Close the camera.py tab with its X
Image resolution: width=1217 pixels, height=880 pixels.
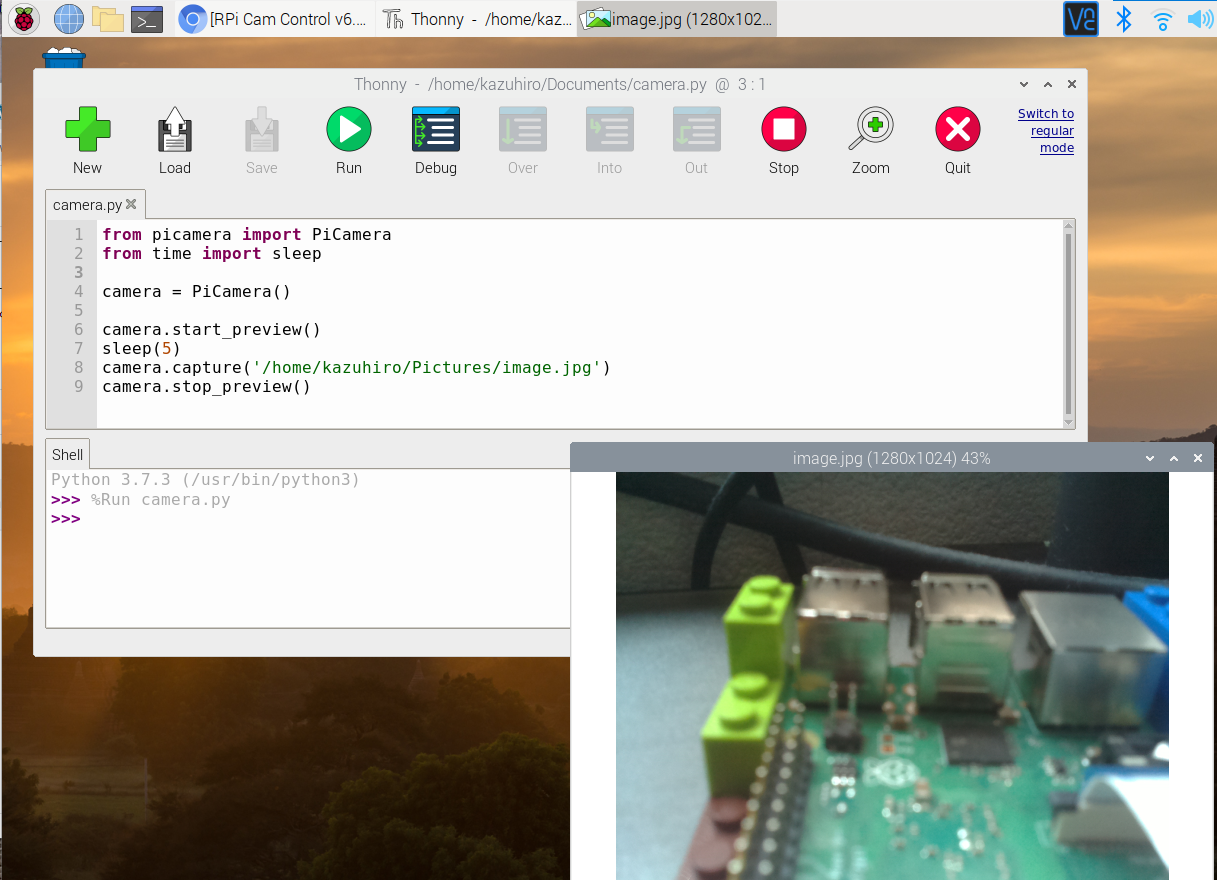pos(131,205)
